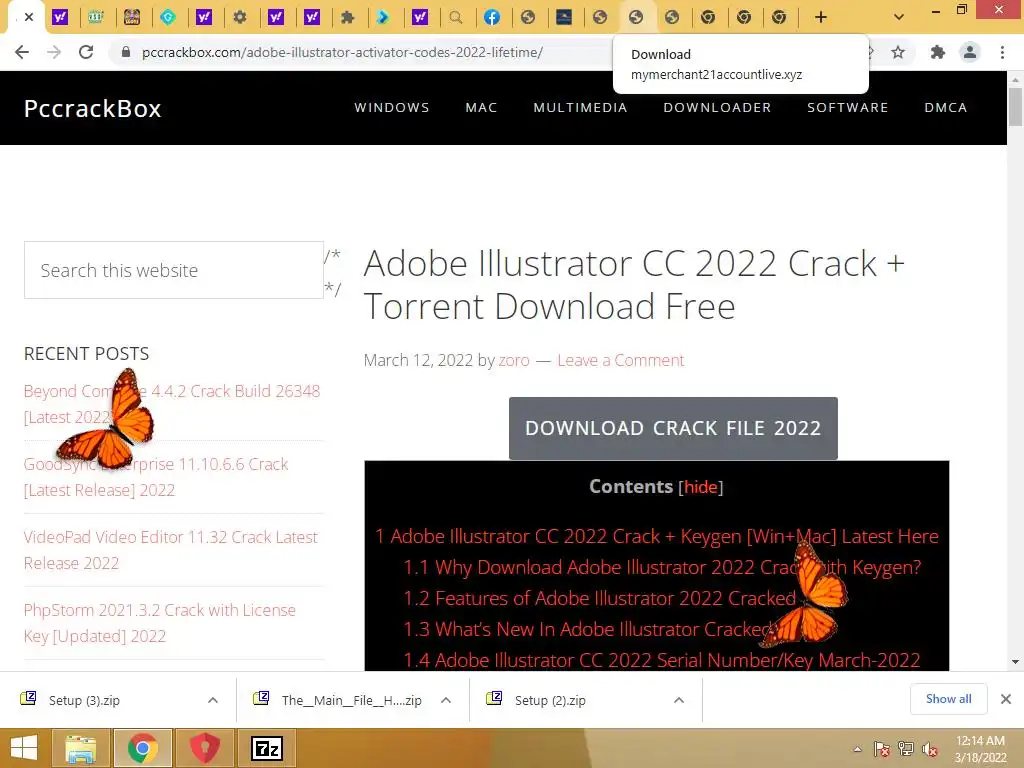
Task: Click the March 12, 2022 post date
Action: (418, 360)
